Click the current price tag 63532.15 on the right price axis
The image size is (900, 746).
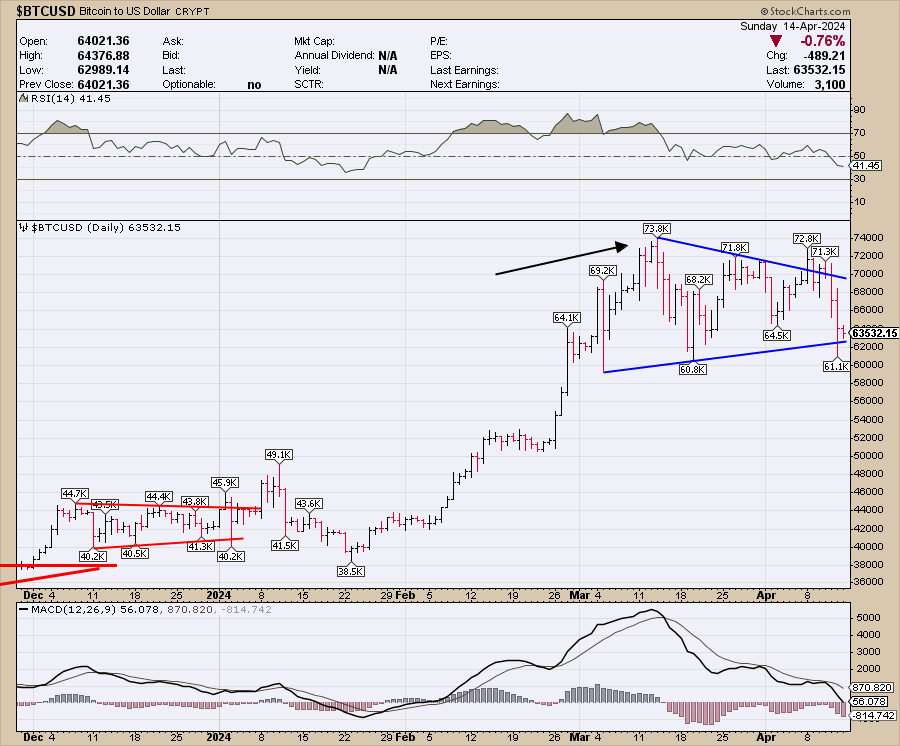click(x=874, y=333)
